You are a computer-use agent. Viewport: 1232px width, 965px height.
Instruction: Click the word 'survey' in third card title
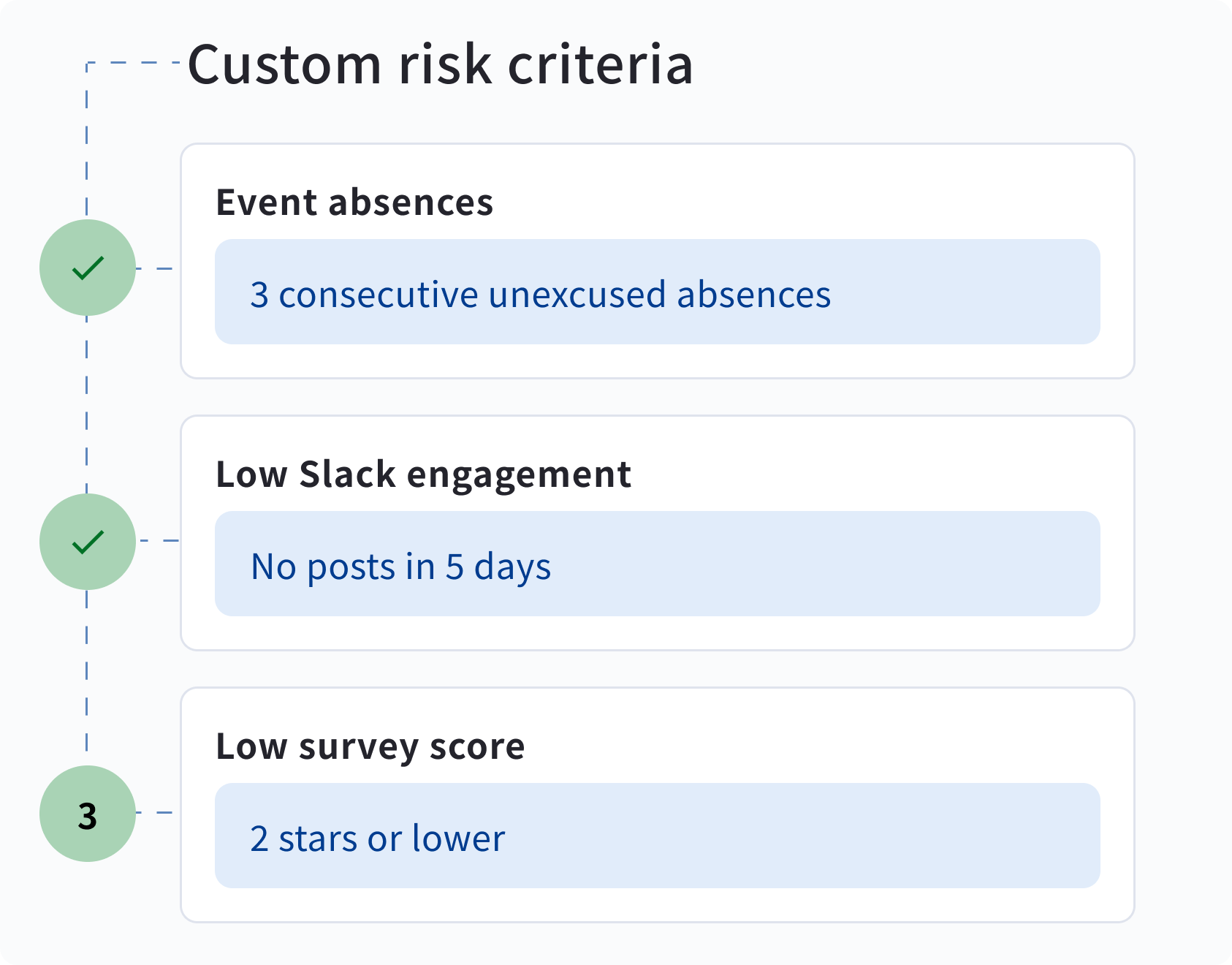pos(358,748)
